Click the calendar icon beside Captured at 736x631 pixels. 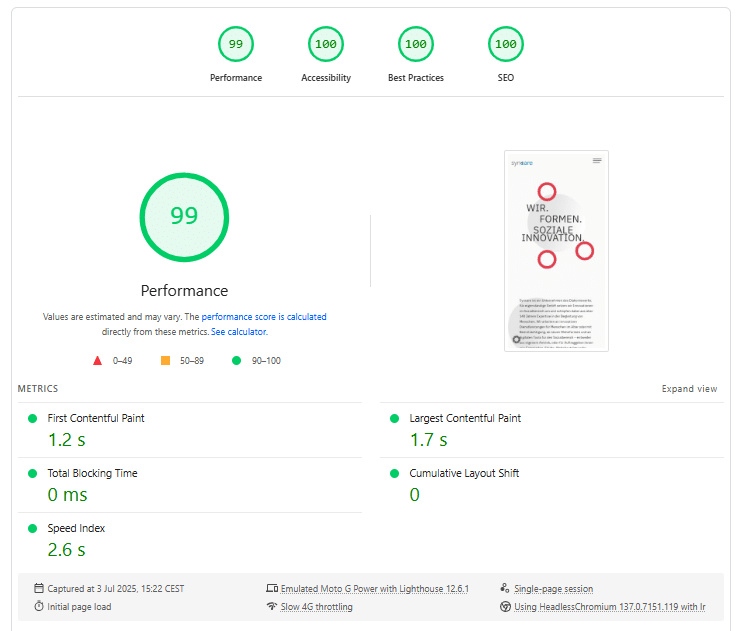pos(39,588)
